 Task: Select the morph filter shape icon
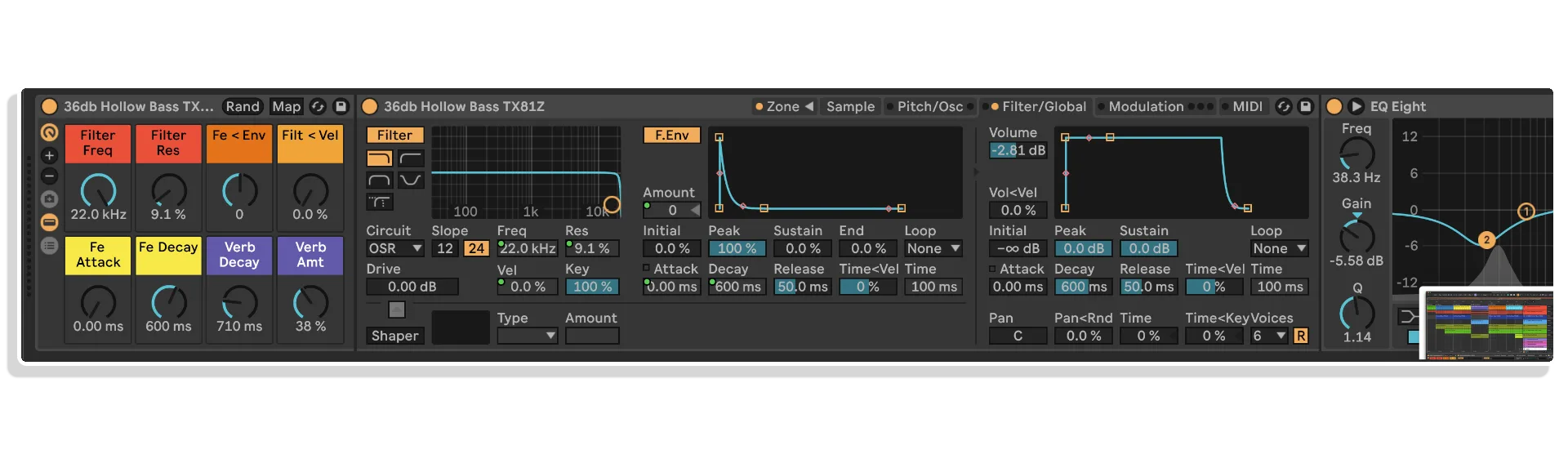coord(380,202)
